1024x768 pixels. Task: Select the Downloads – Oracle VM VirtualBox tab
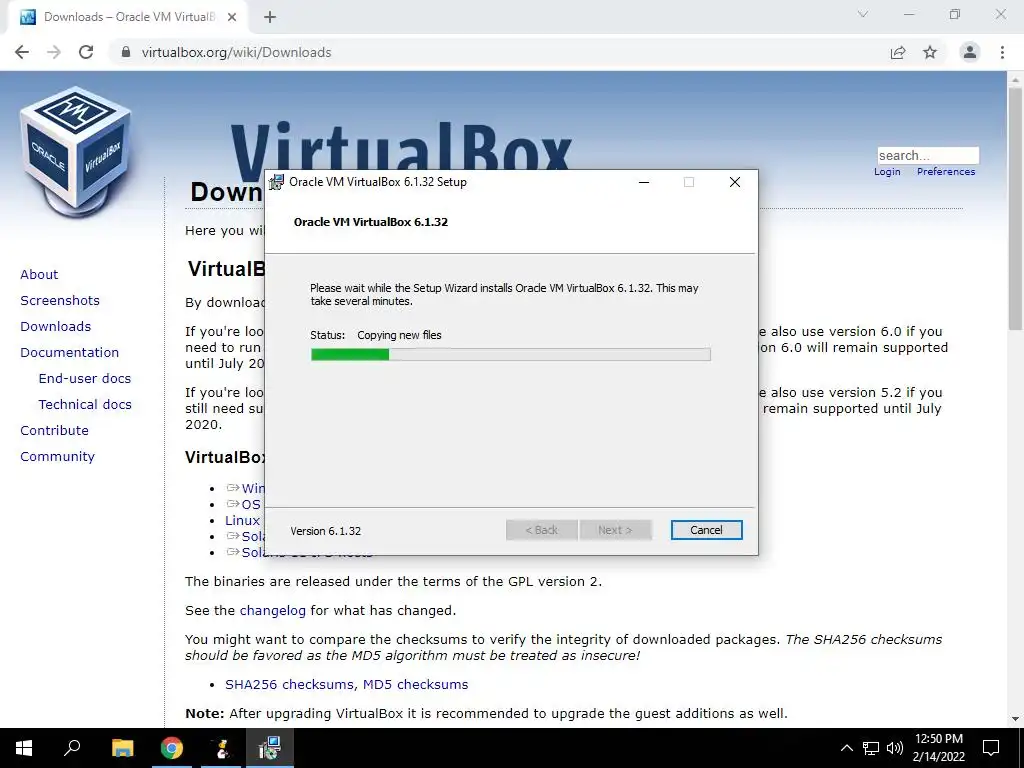pos(127,17)
